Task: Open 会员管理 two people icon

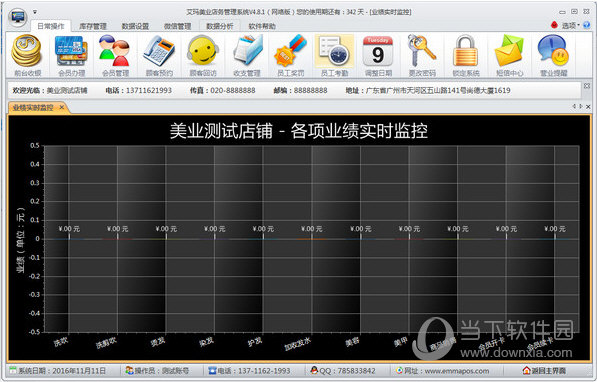Action: (x=115, y=56)
